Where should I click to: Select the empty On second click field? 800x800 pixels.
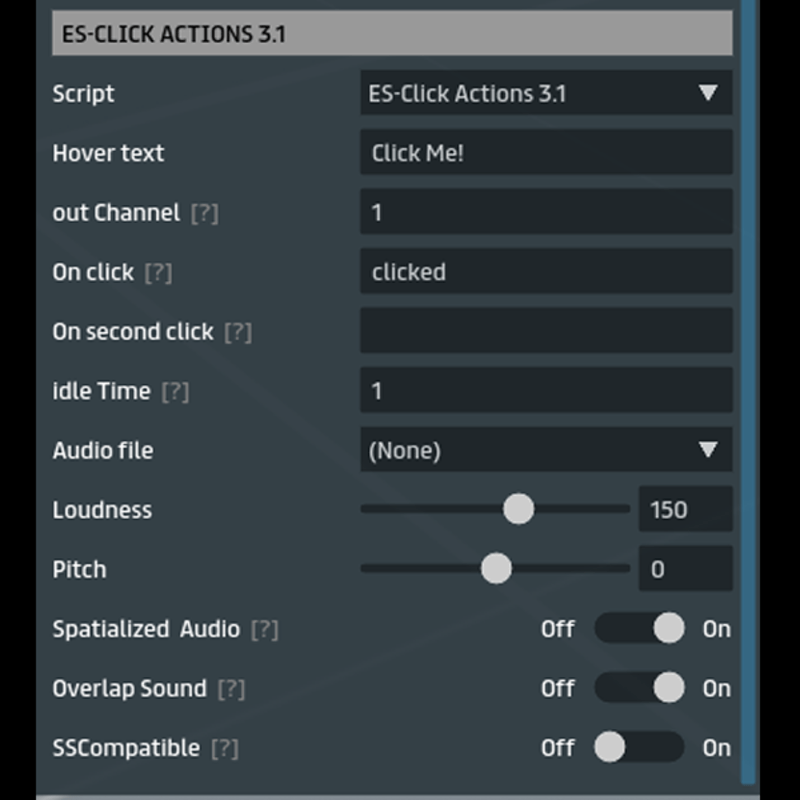[546, 331]
